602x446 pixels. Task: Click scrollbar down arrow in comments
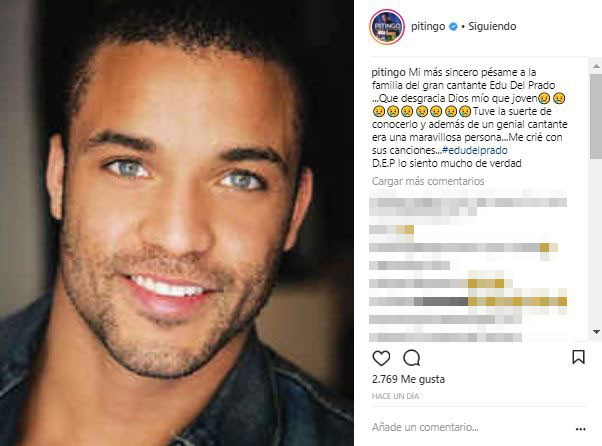[596, 332]
